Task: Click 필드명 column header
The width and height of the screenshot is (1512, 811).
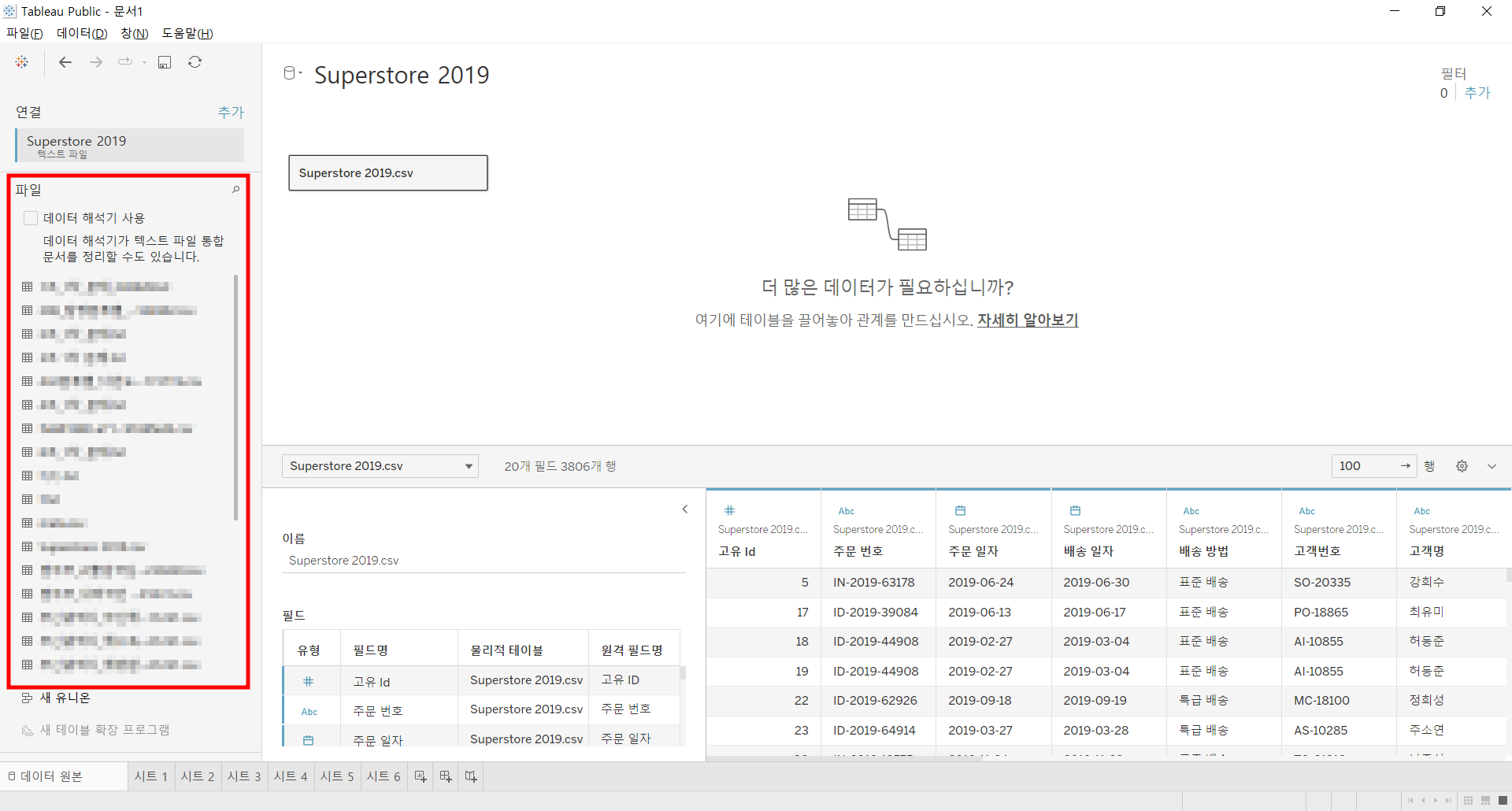Action: (x=398, y=650)
